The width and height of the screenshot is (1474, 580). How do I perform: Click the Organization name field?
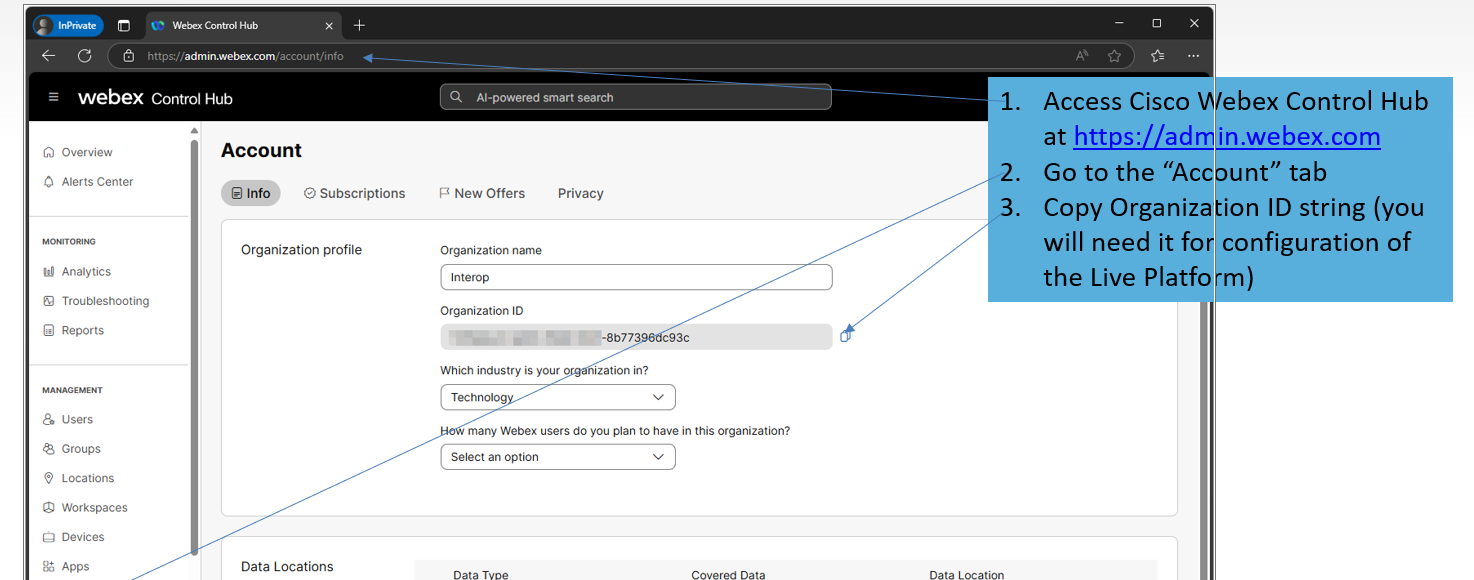coord(636,277)
